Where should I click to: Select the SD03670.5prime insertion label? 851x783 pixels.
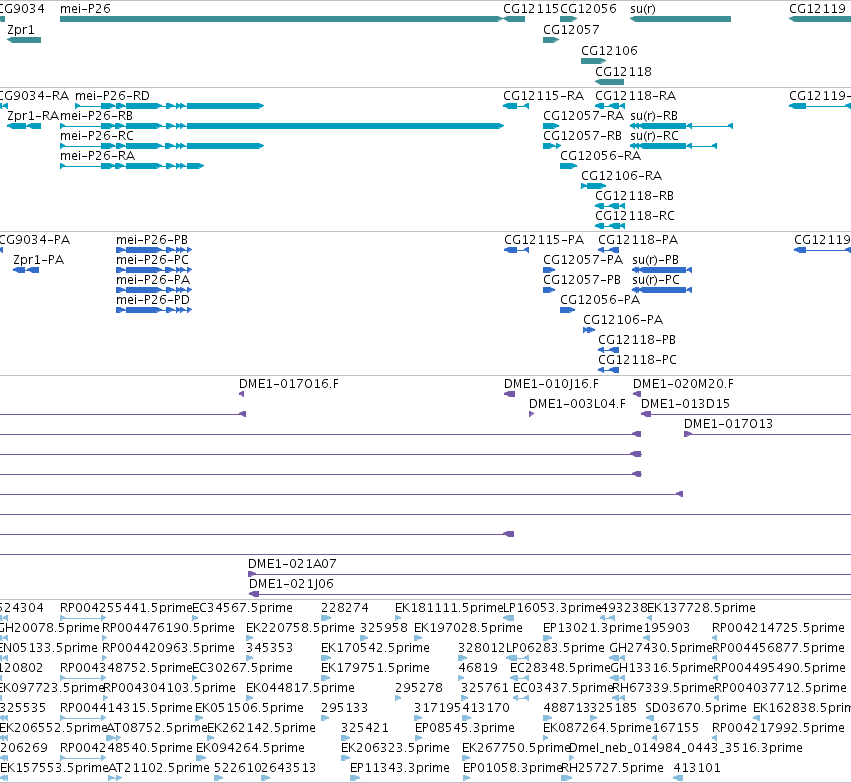point(696,709)
